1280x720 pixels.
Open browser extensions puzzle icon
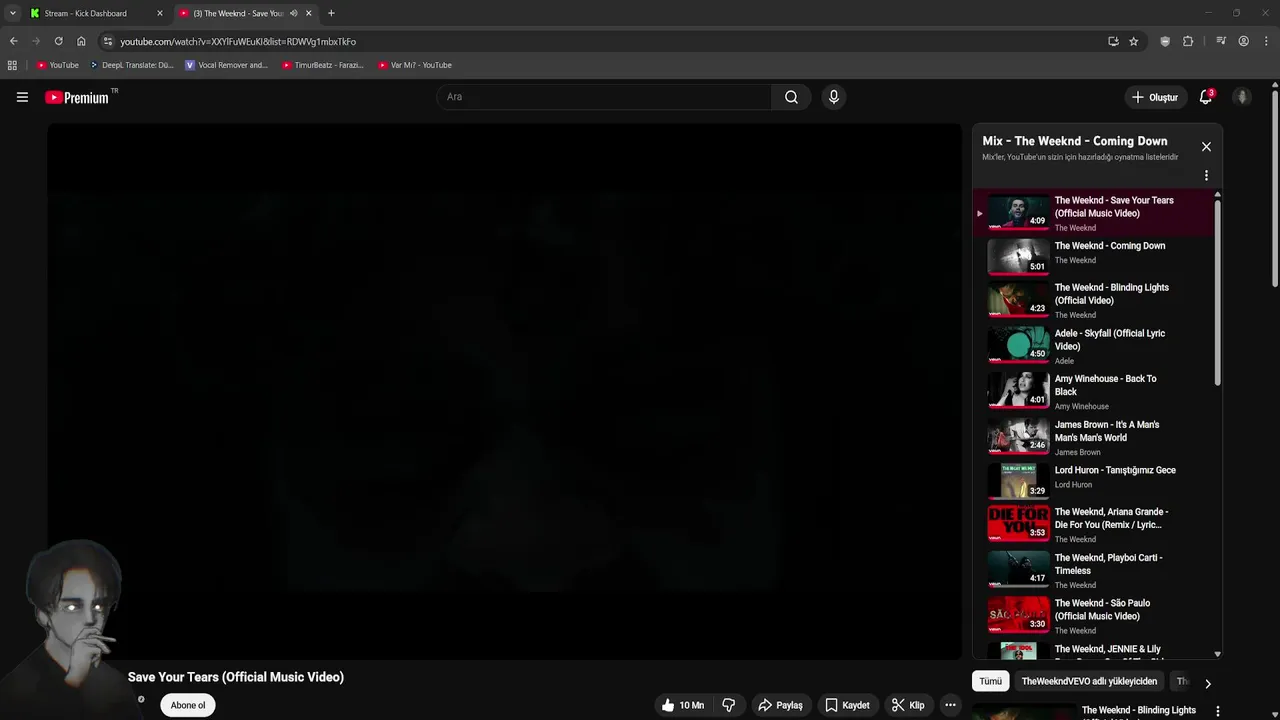tap(1188, 41)
